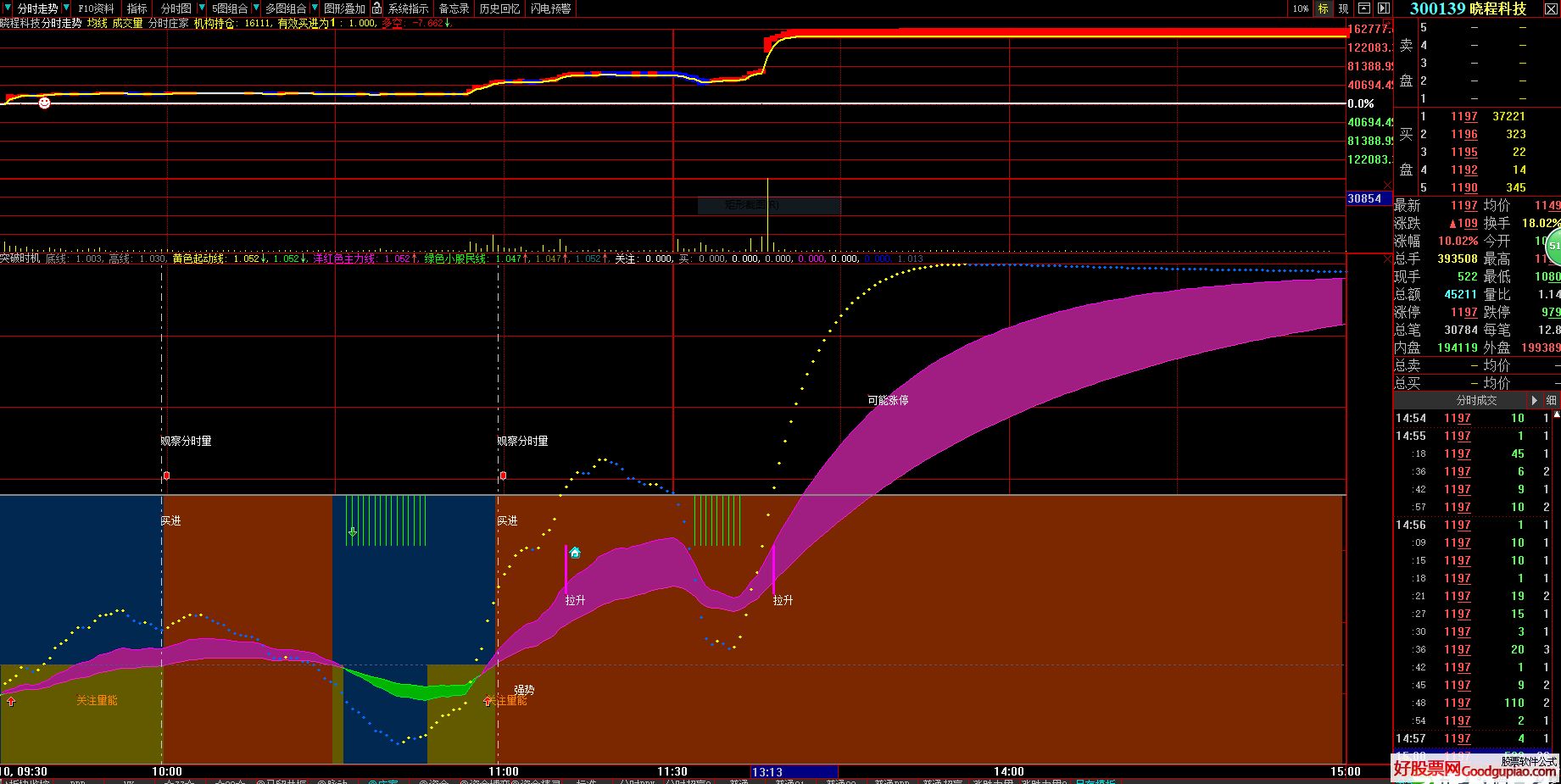Open the 历史回忆 menu item
The width and height of the screenshot is (1561, 784).
coord(499,8)
